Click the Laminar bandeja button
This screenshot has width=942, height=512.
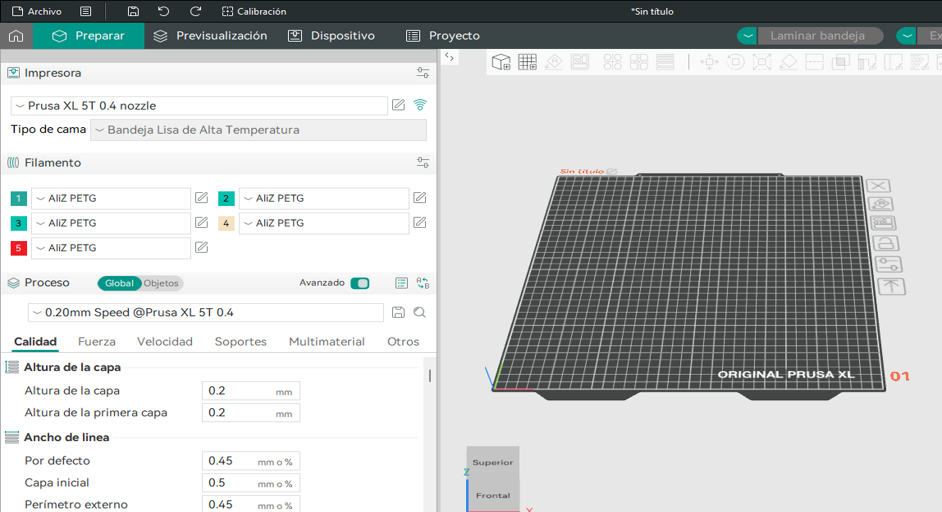tap(818, 36)
